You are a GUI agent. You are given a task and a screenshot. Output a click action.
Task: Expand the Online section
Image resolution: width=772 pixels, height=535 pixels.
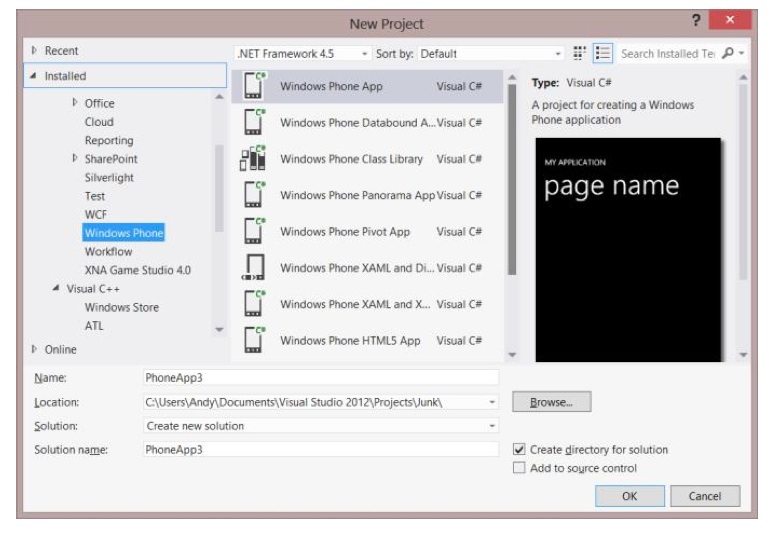[34, 349]
